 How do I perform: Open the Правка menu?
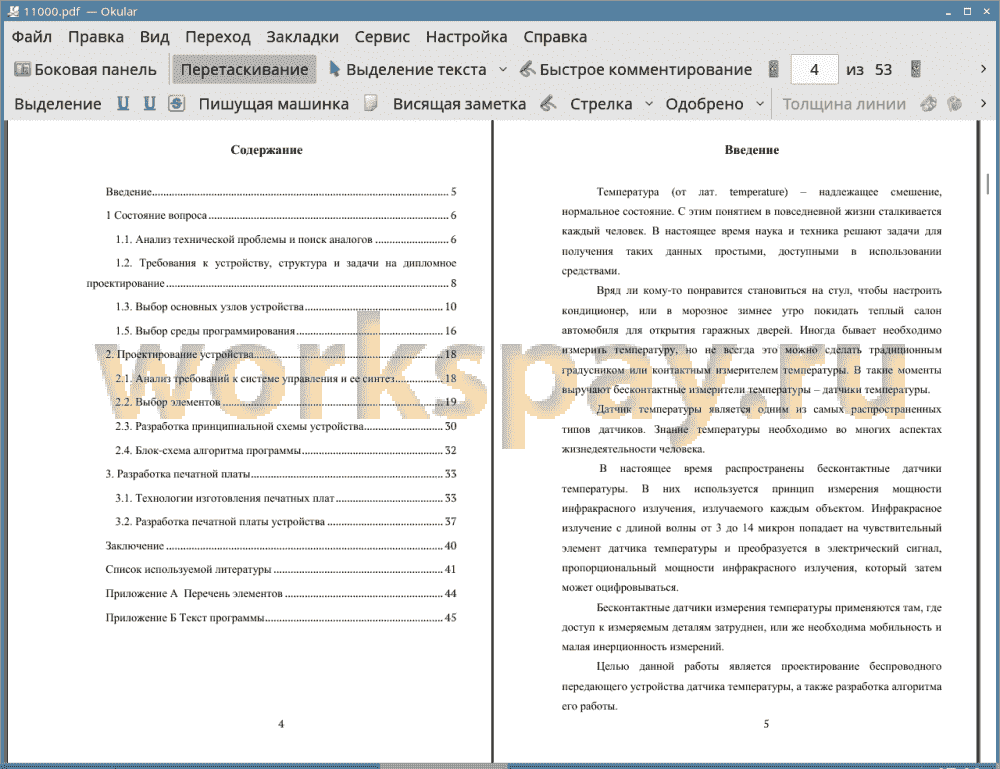coord(96,37)
